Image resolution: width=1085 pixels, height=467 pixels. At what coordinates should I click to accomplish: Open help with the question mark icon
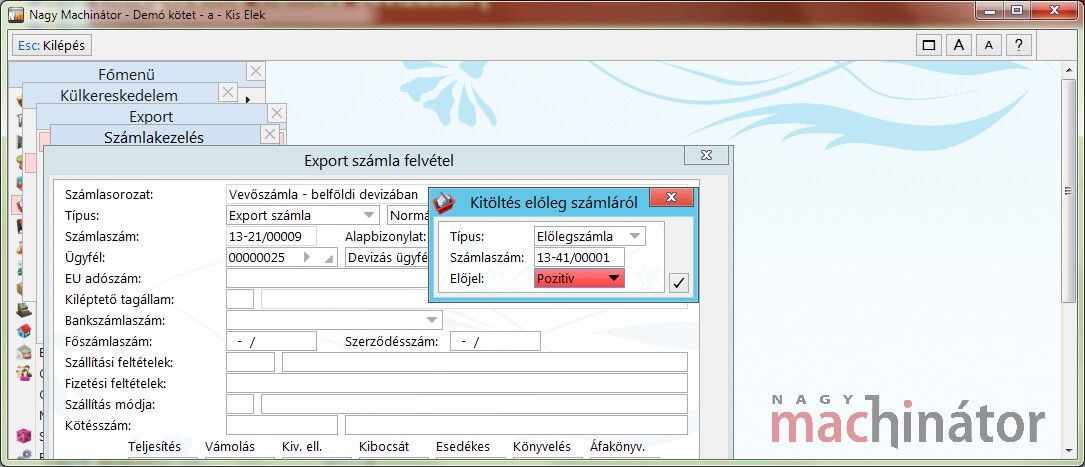pos(1019,46)
